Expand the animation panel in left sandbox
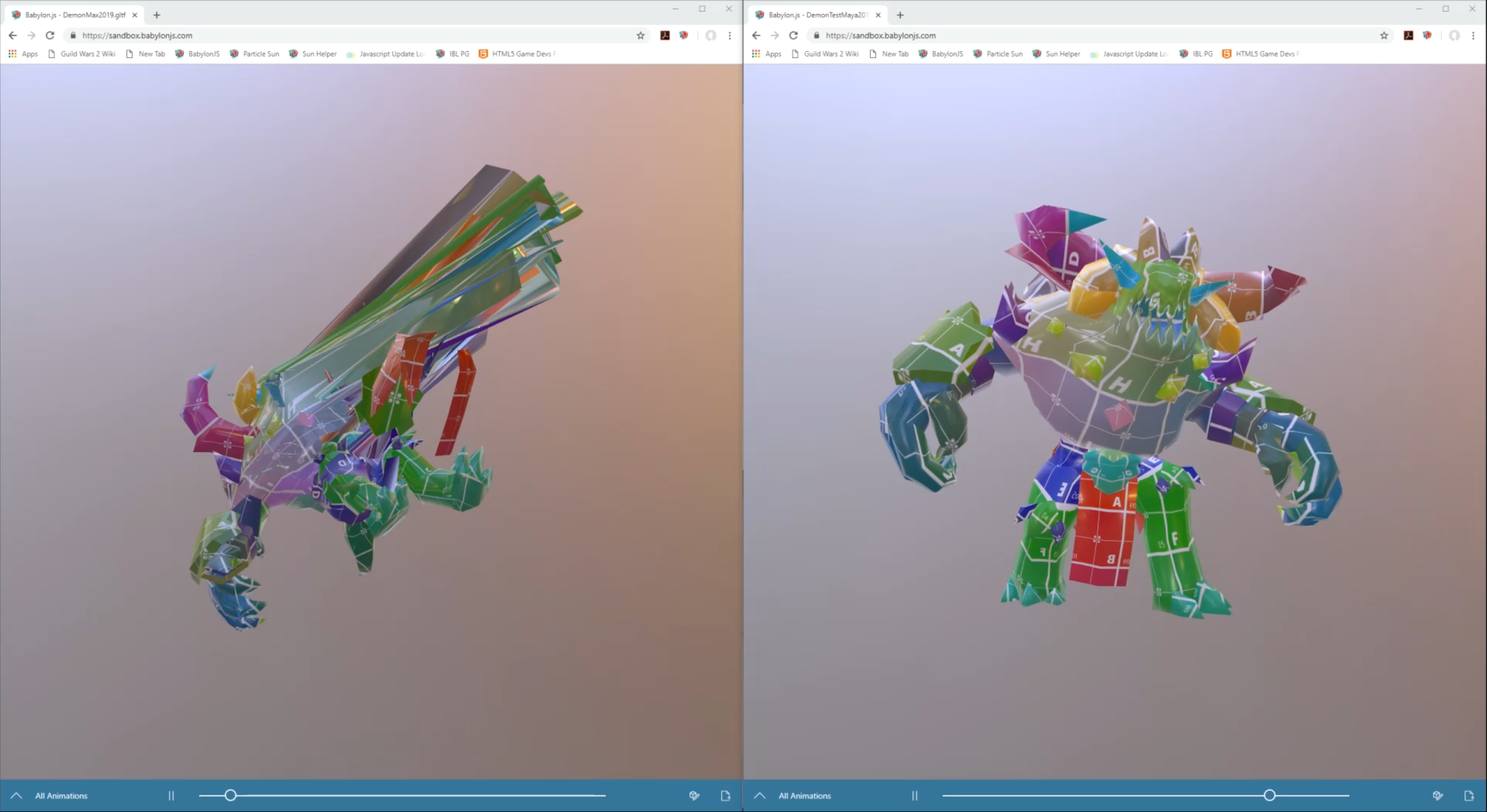The height and width of the screenshot is (812, 1487). 16,795
